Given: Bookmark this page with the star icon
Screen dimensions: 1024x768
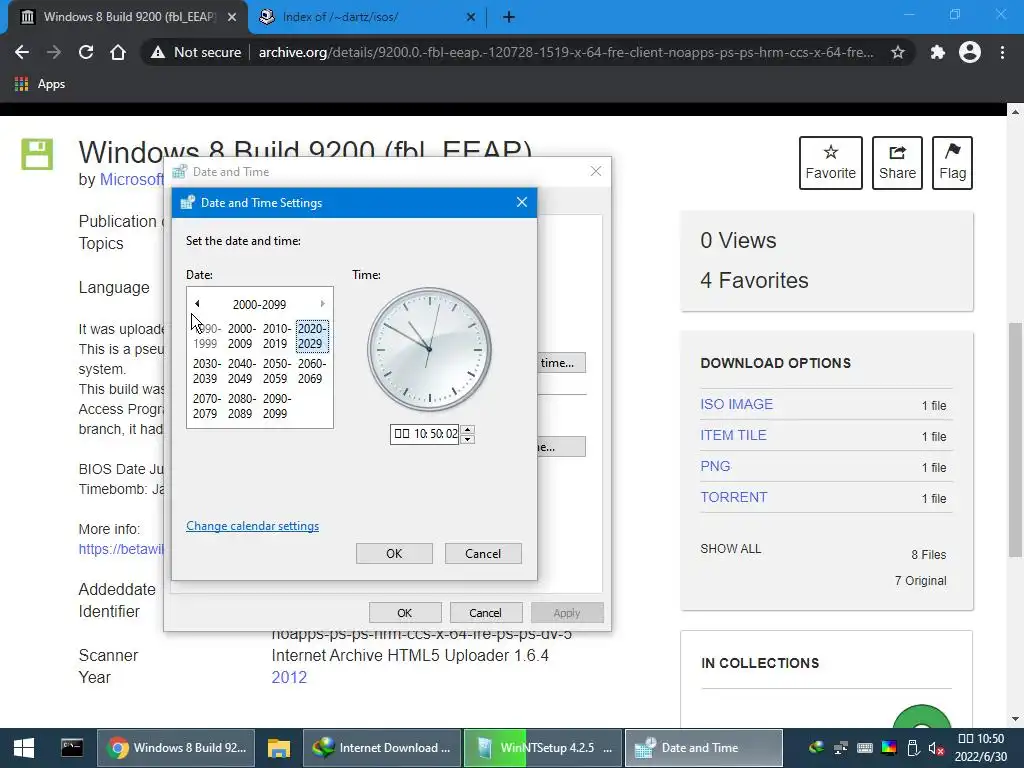Looking at the screenshot, I should (x=898, y=52).
